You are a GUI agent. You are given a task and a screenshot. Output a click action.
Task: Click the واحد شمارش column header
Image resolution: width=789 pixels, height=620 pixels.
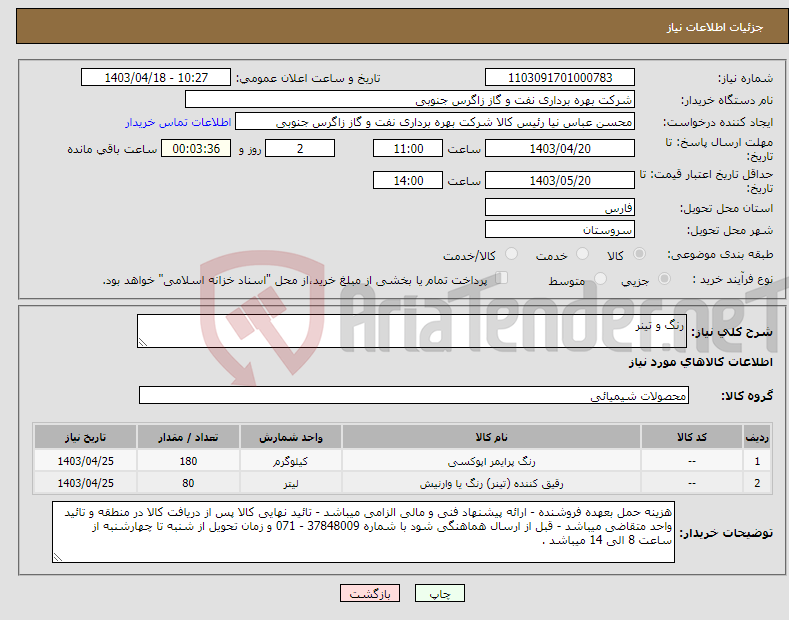click(291, 437)
